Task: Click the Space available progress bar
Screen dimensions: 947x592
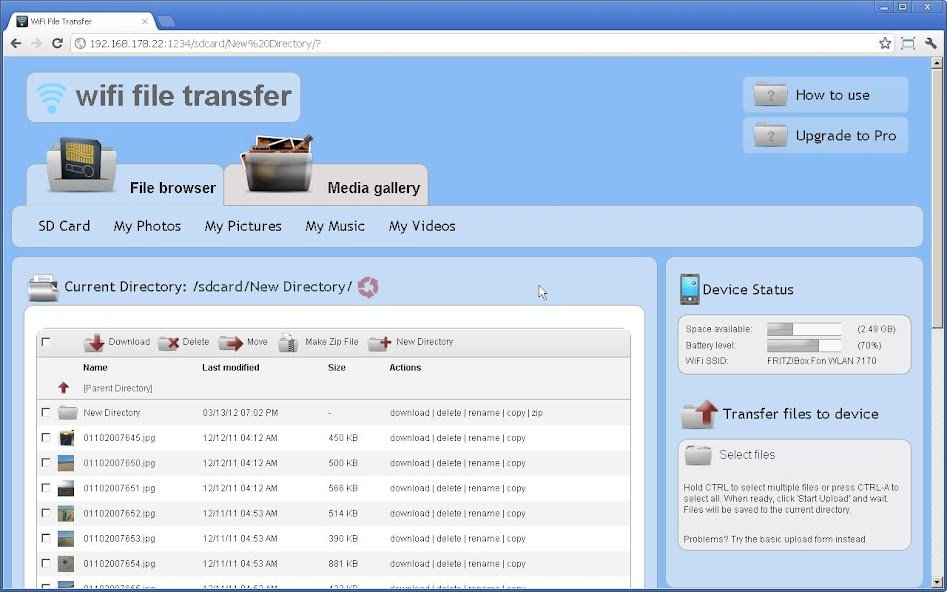Action: click(804, 329)
